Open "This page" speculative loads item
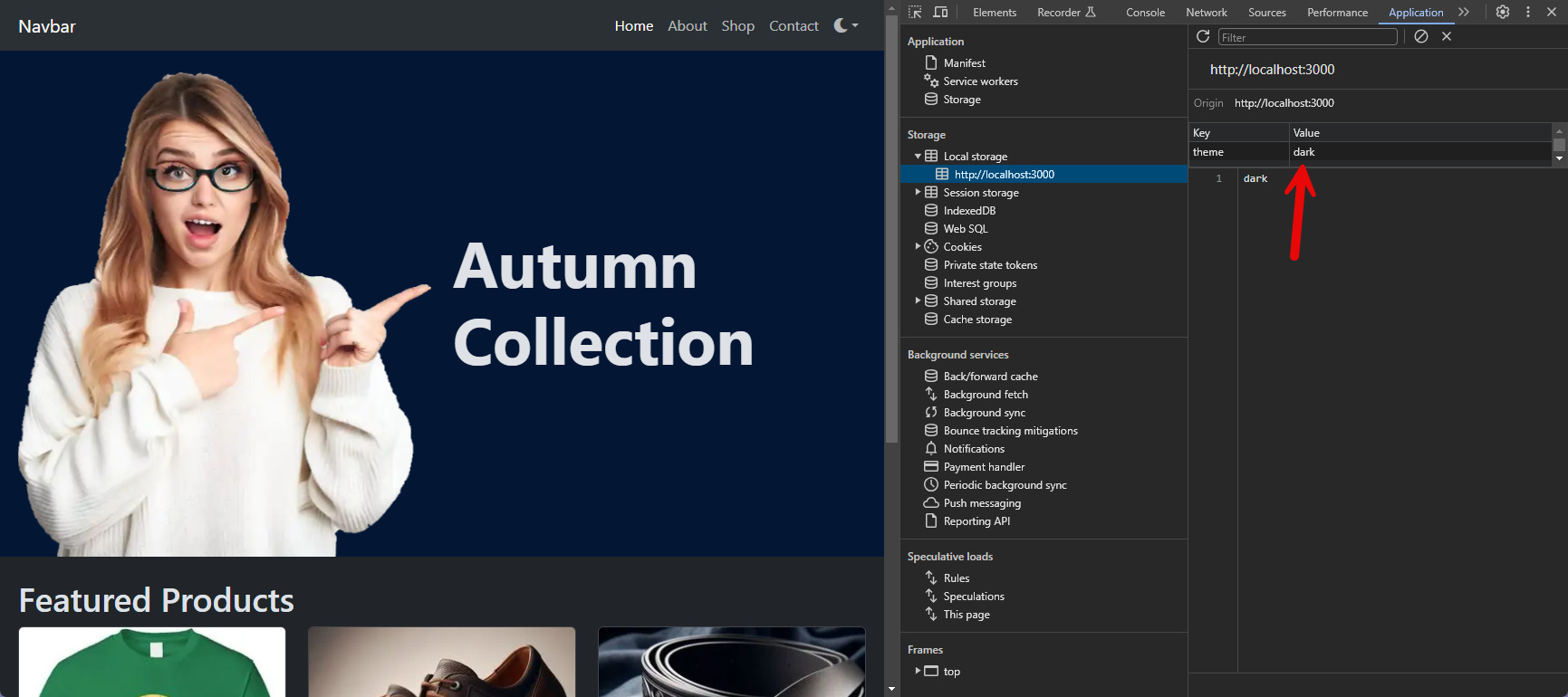Screen dimensions: 1568x697 tap(966, 615)
